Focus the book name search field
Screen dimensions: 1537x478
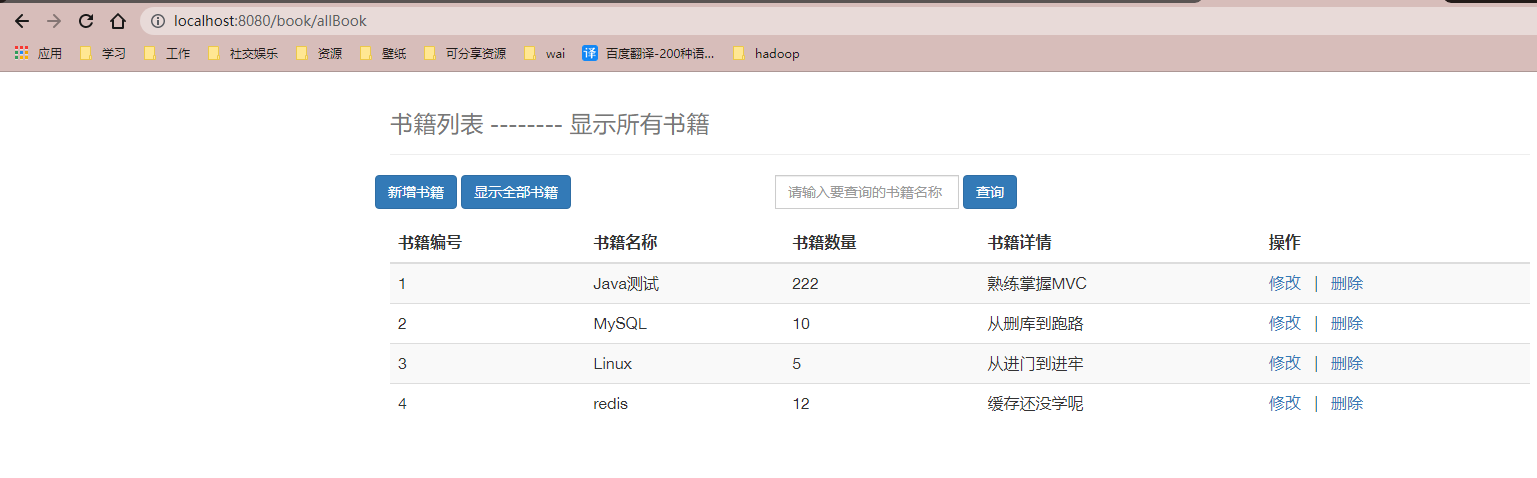[866, 192]
